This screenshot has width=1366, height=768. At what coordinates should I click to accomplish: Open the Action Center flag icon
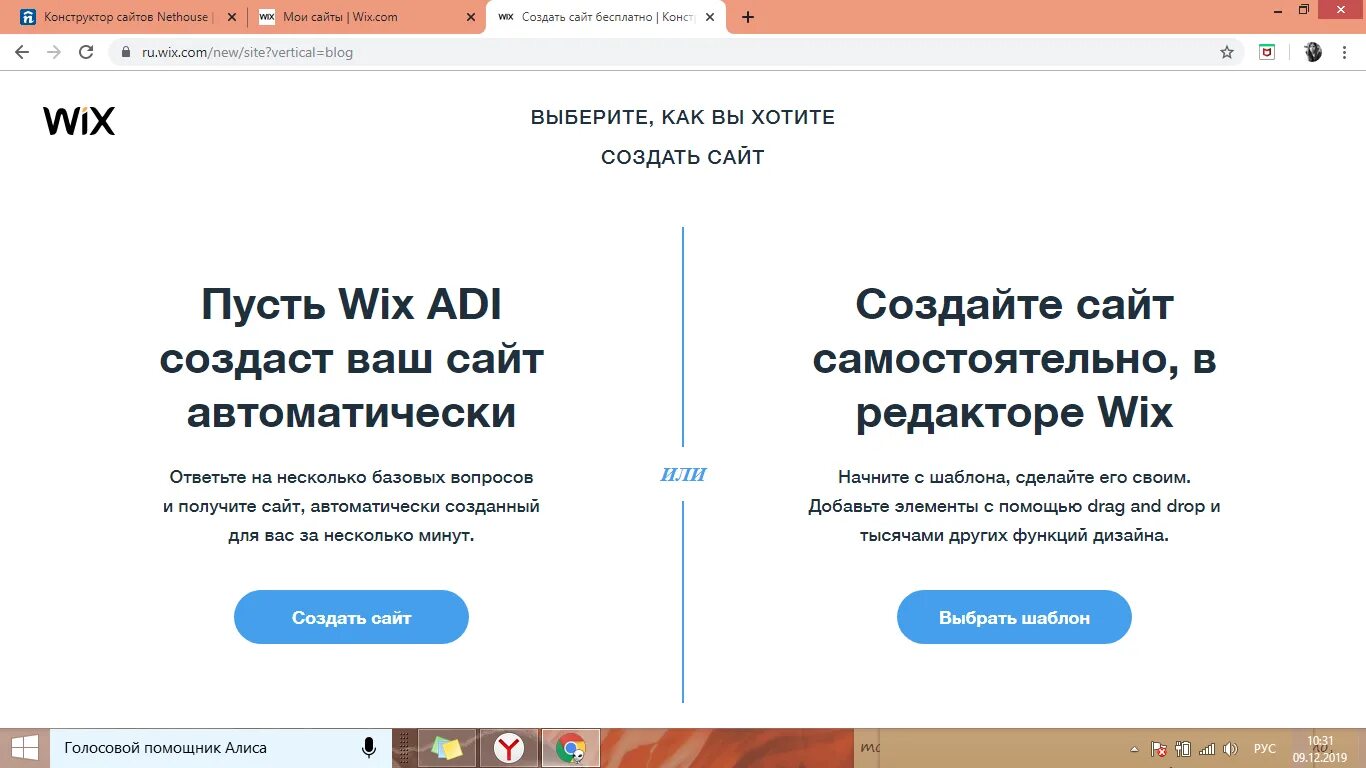click(1160, 748)
